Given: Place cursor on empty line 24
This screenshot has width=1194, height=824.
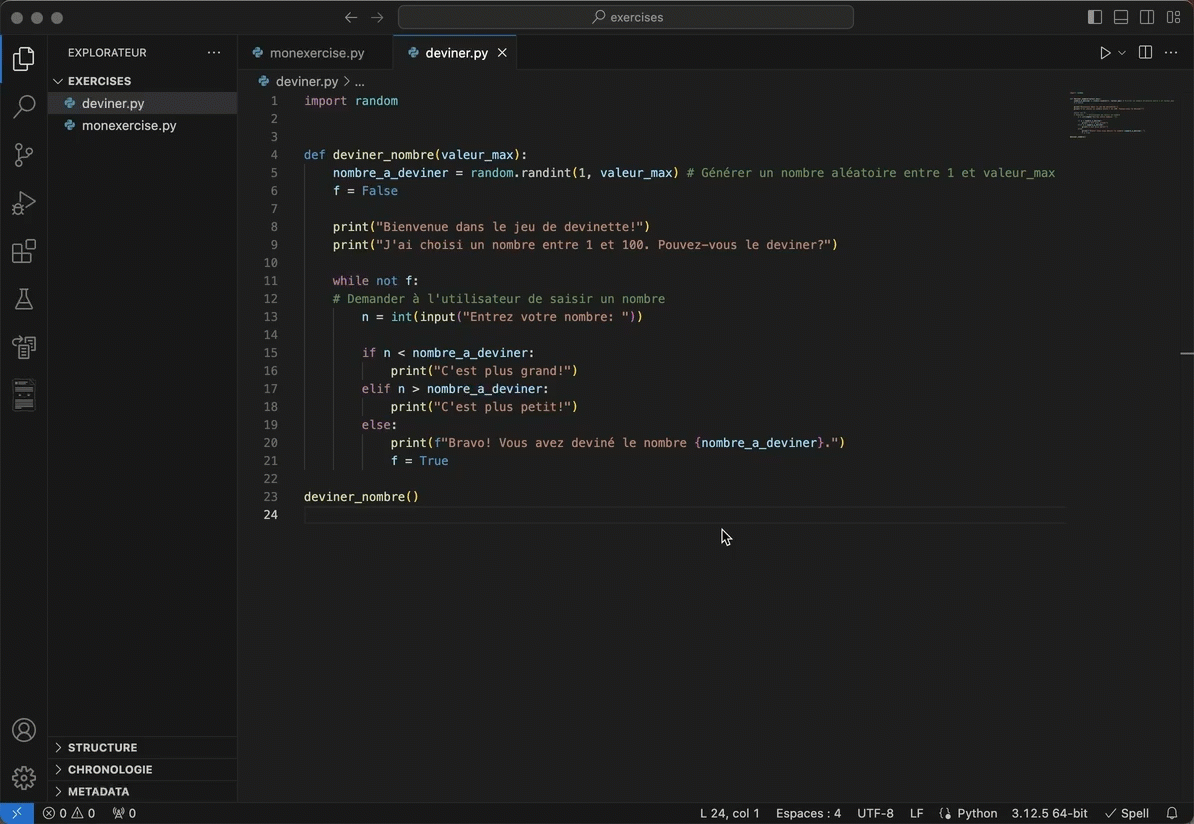Looking at the screenshot, I should [684, 515].
